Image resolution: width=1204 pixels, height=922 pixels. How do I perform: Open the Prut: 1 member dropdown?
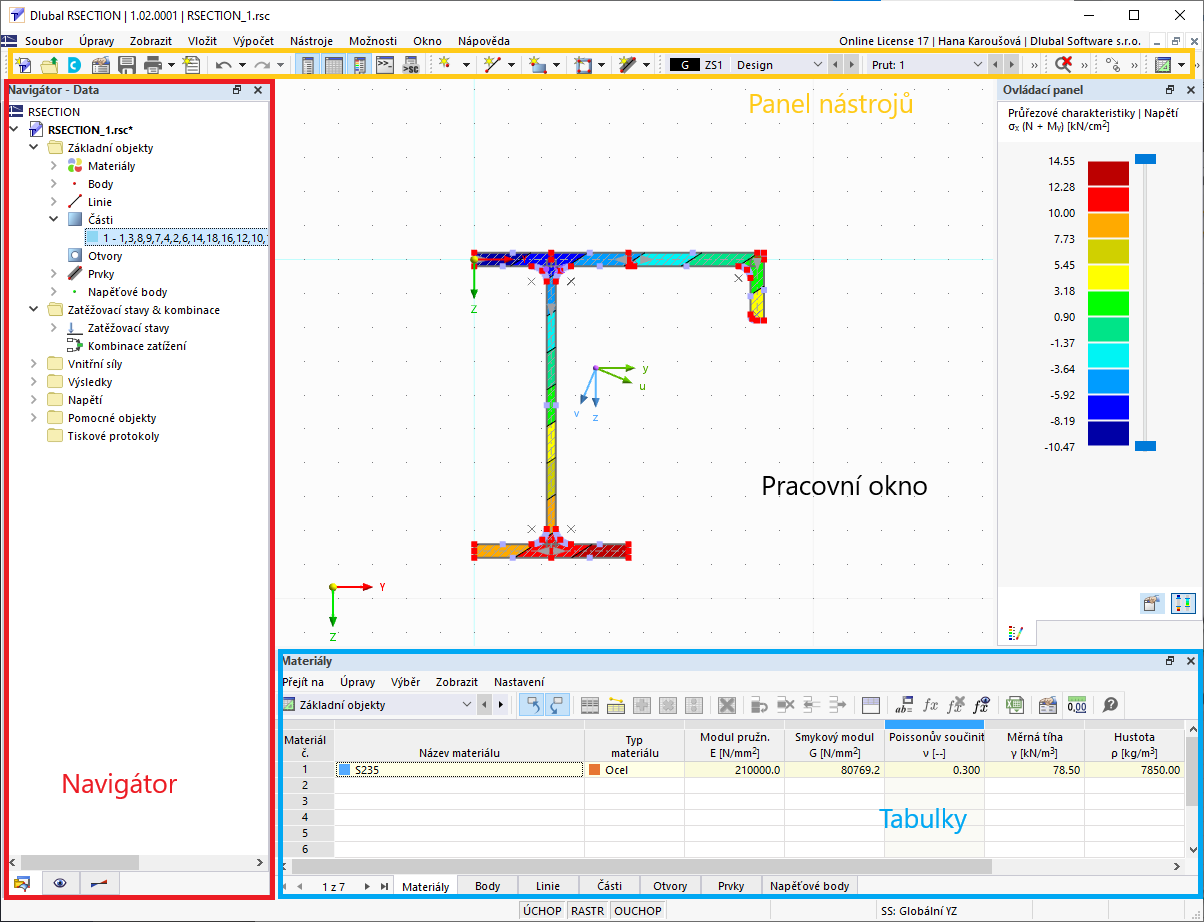(x=978, y=65)
